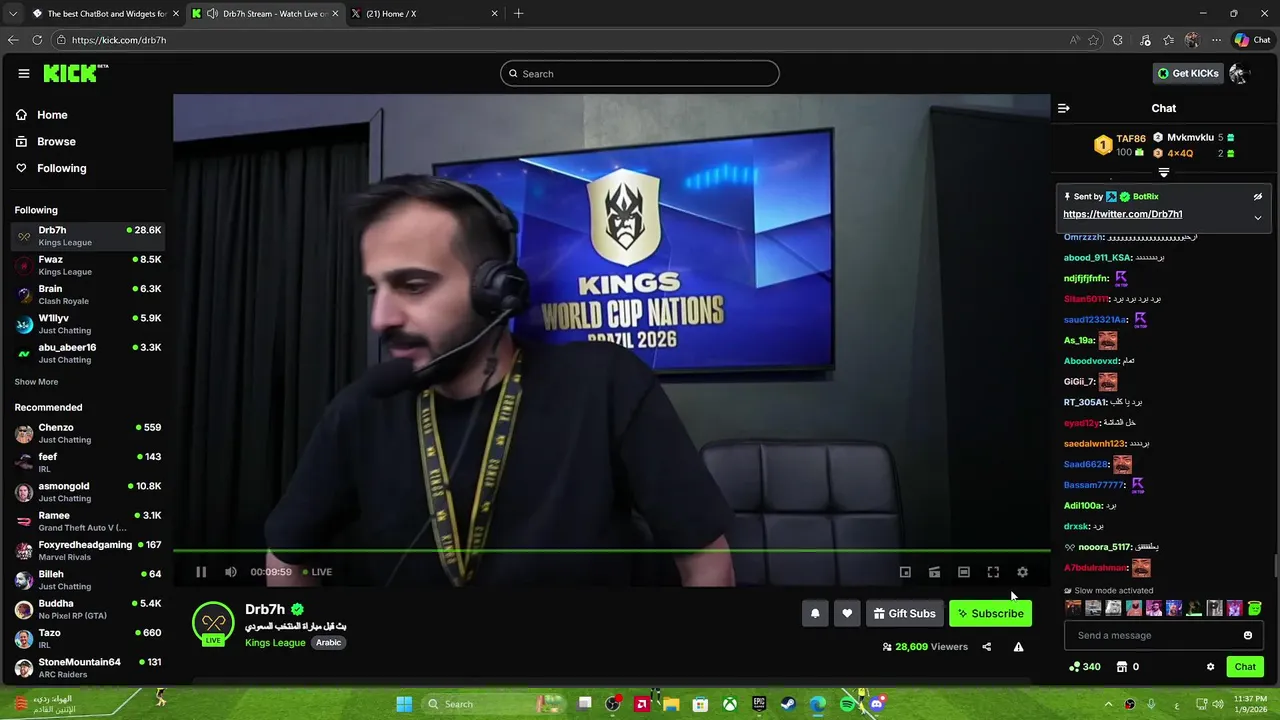Open Brain Clash Royale channel
The image size is (1280, 720).
pos(88,294)
